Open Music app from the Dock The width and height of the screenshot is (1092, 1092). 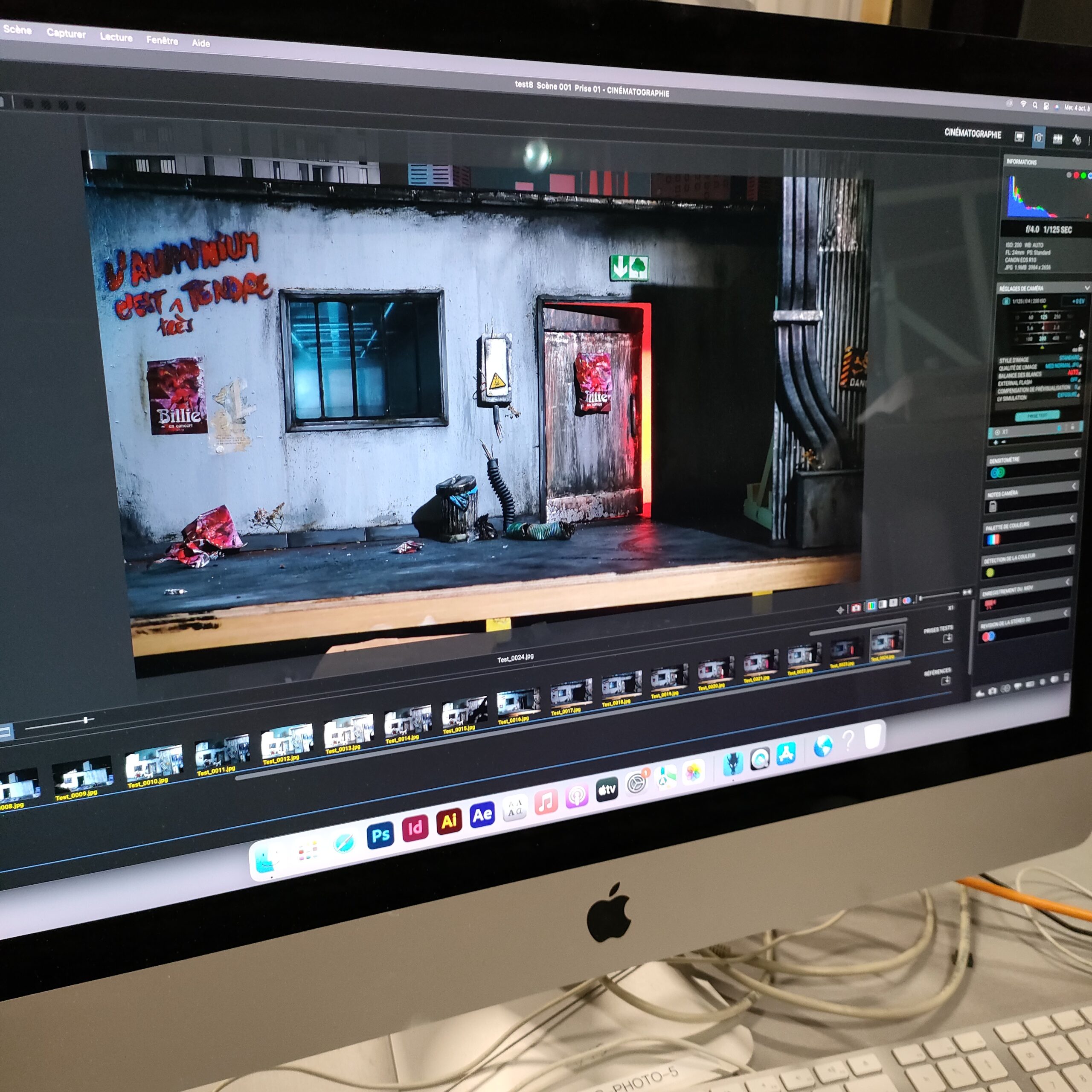coord(546,802)
